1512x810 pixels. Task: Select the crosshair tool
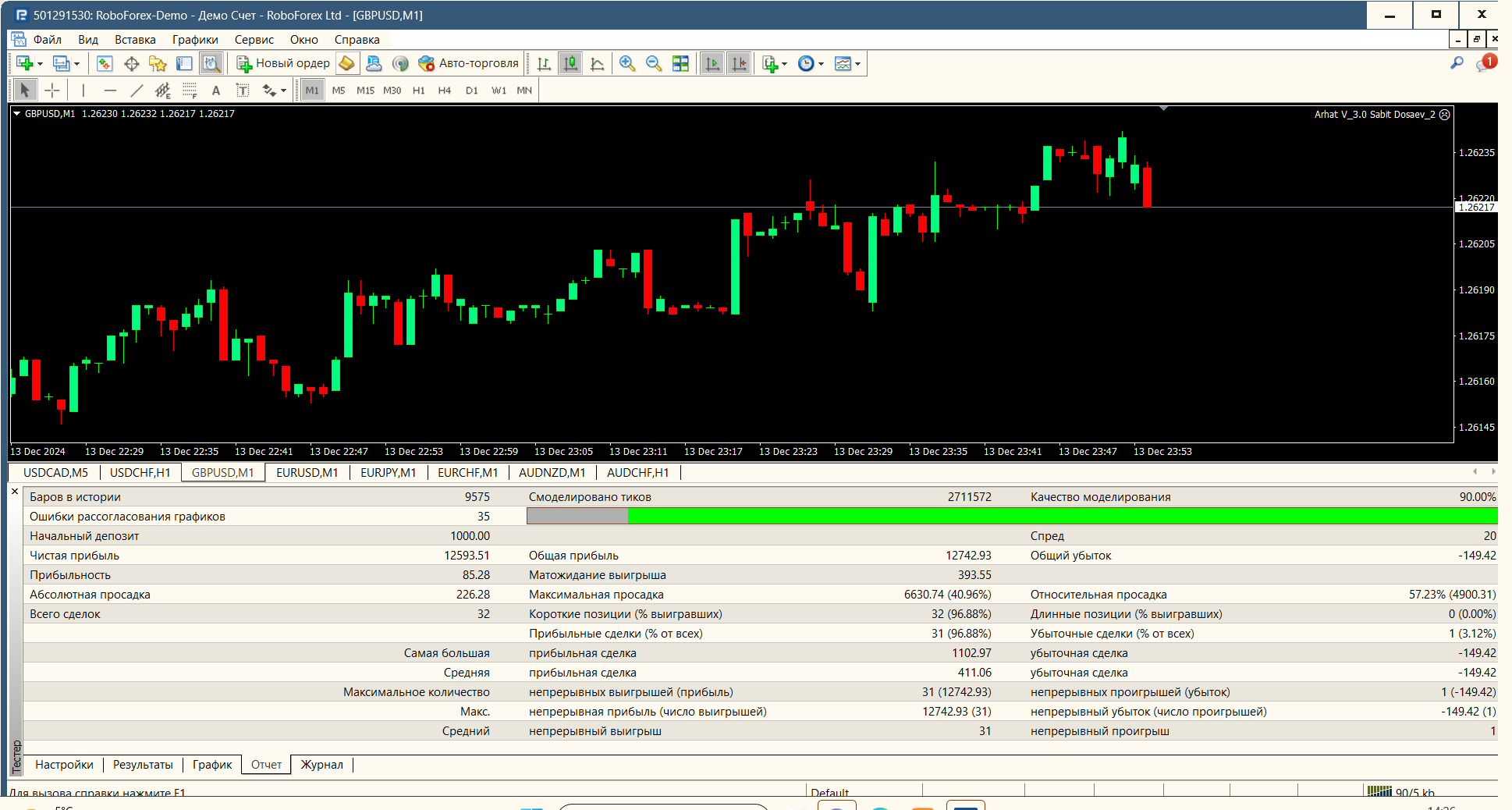(x=51, y=91)
